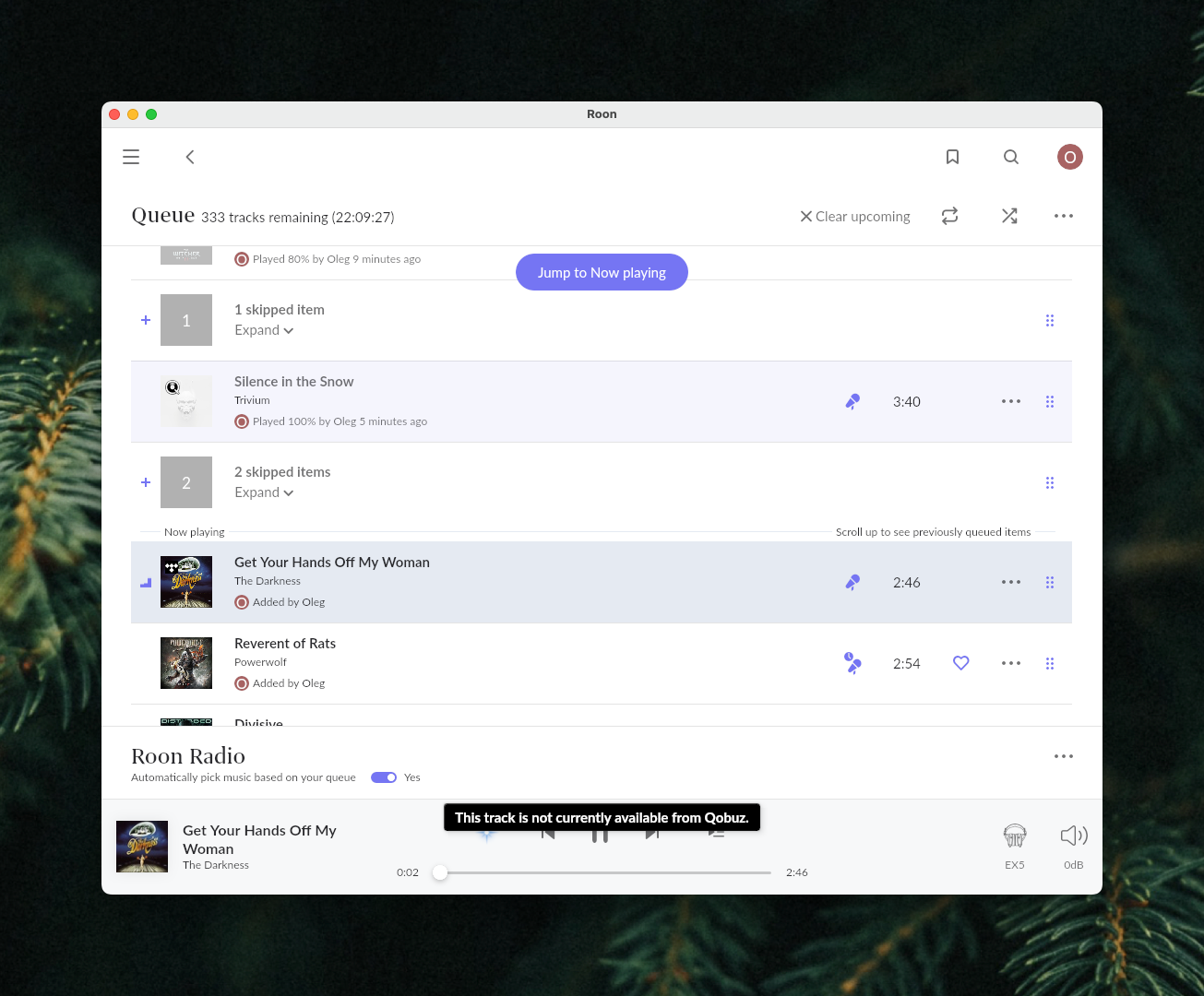This screenshot has width=1204, height=996.
Task: Open footer track title Get Your Hands Off My Woman
Action: click(x=259, y=840)
